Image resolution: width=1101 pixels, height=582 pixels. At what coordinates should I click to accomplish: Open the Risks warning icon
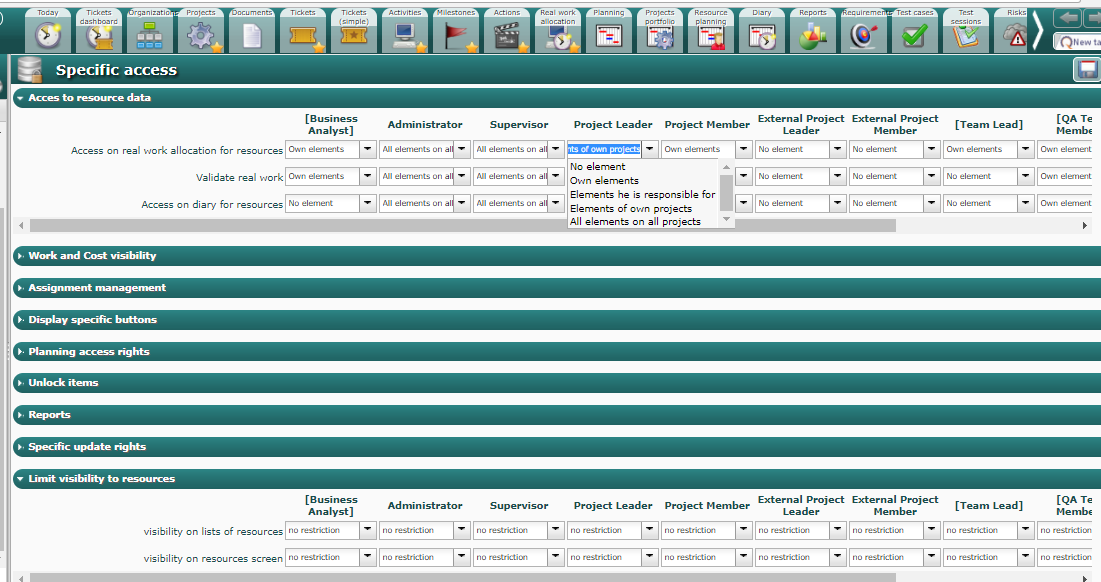1016,35
